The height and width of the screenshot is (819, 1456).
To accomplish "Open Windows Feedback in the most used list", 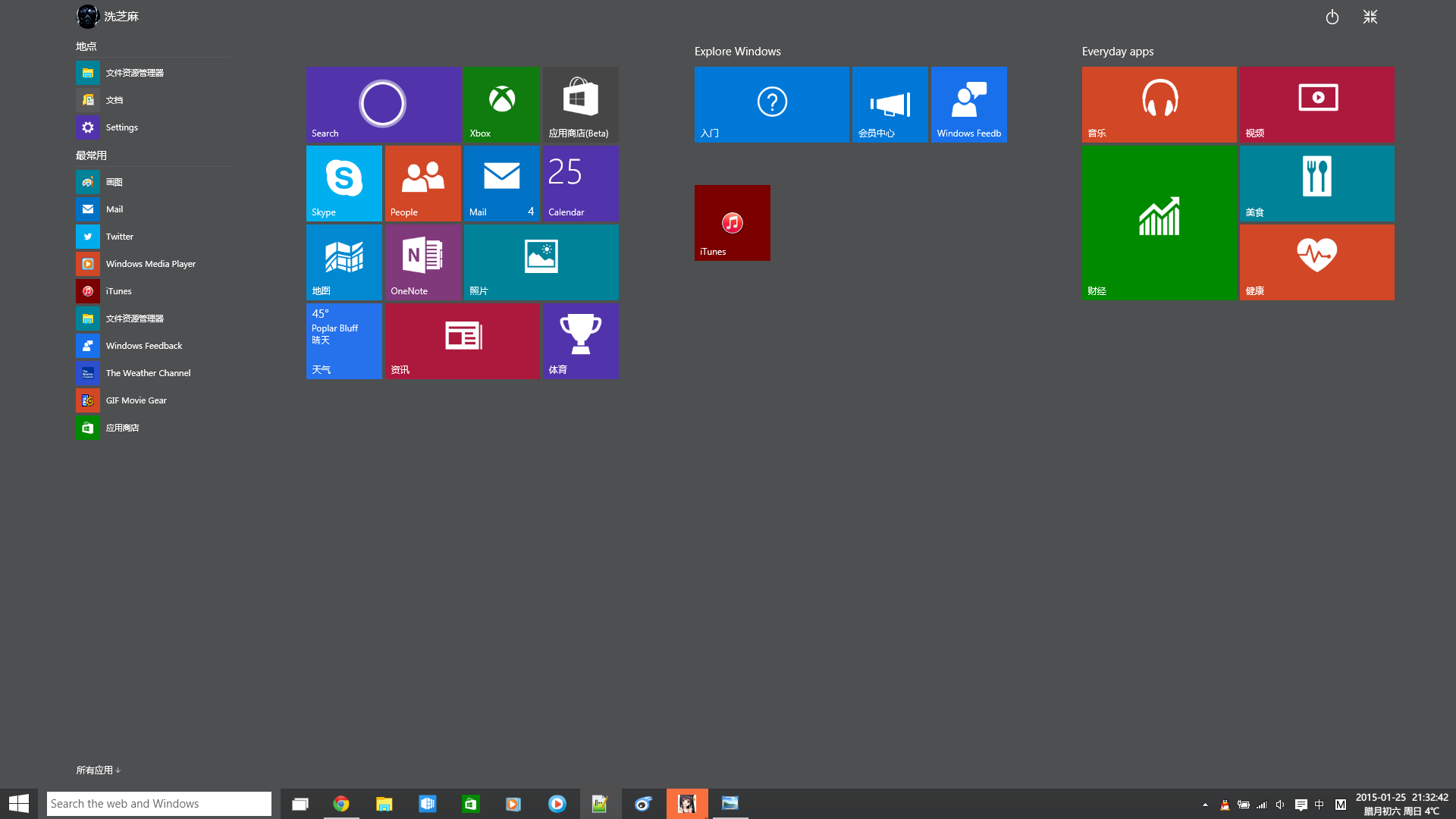I will tap(152, 346).
